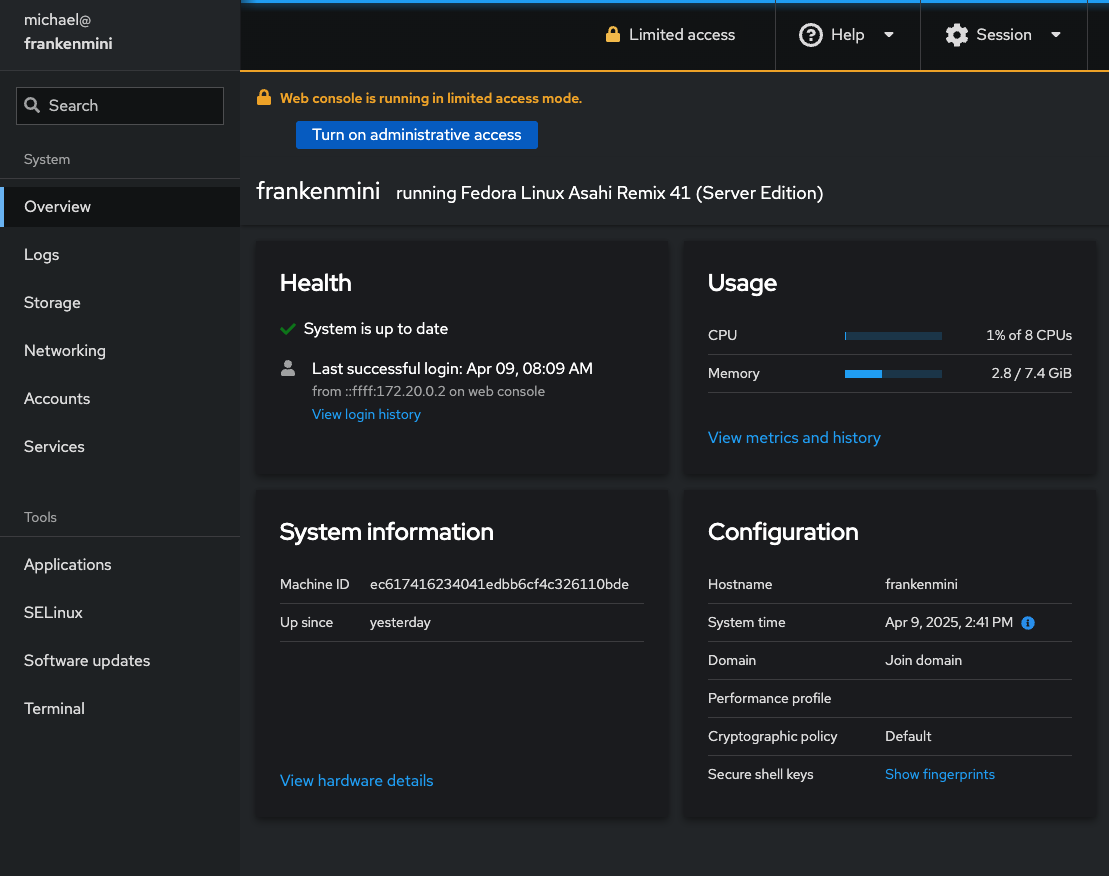Click the Limited access lock icon
This screenshot has width=1109, height=876.
tap(613, 35)
